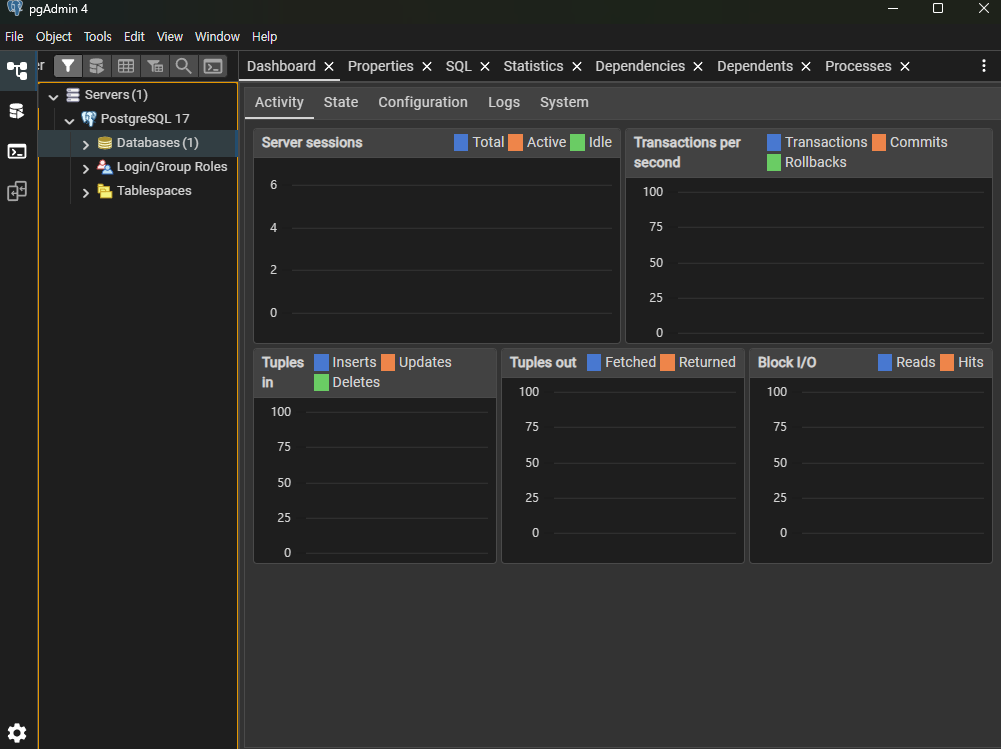Click the blue Inserts legend swatch
The height and width of the screenshot is (749, 1001).
321,362
